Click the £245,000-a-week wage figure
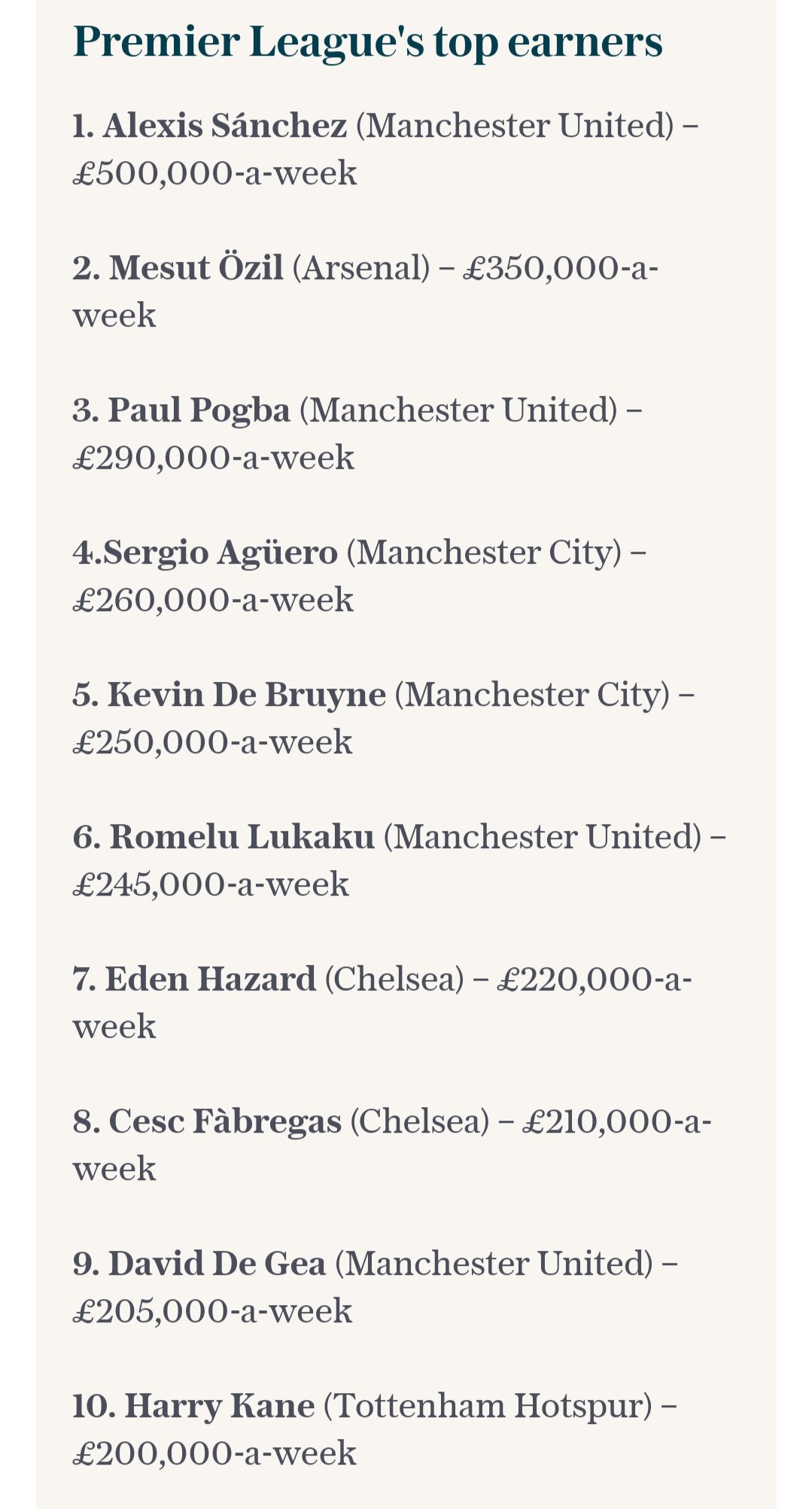Viewport: 812px width, 1509px height. point(211,885)
